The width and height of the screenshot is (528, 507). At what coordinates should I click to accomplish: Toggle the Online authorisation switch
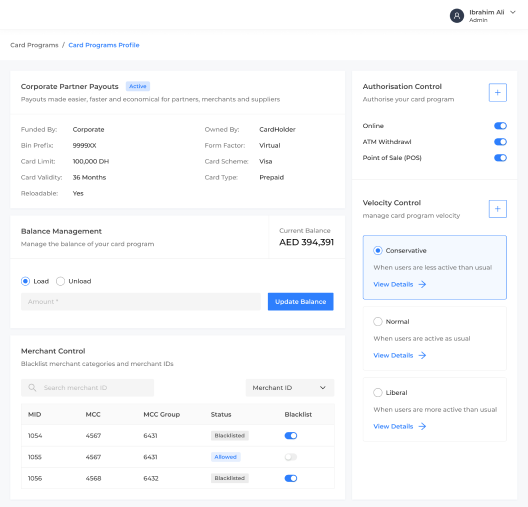500,126
